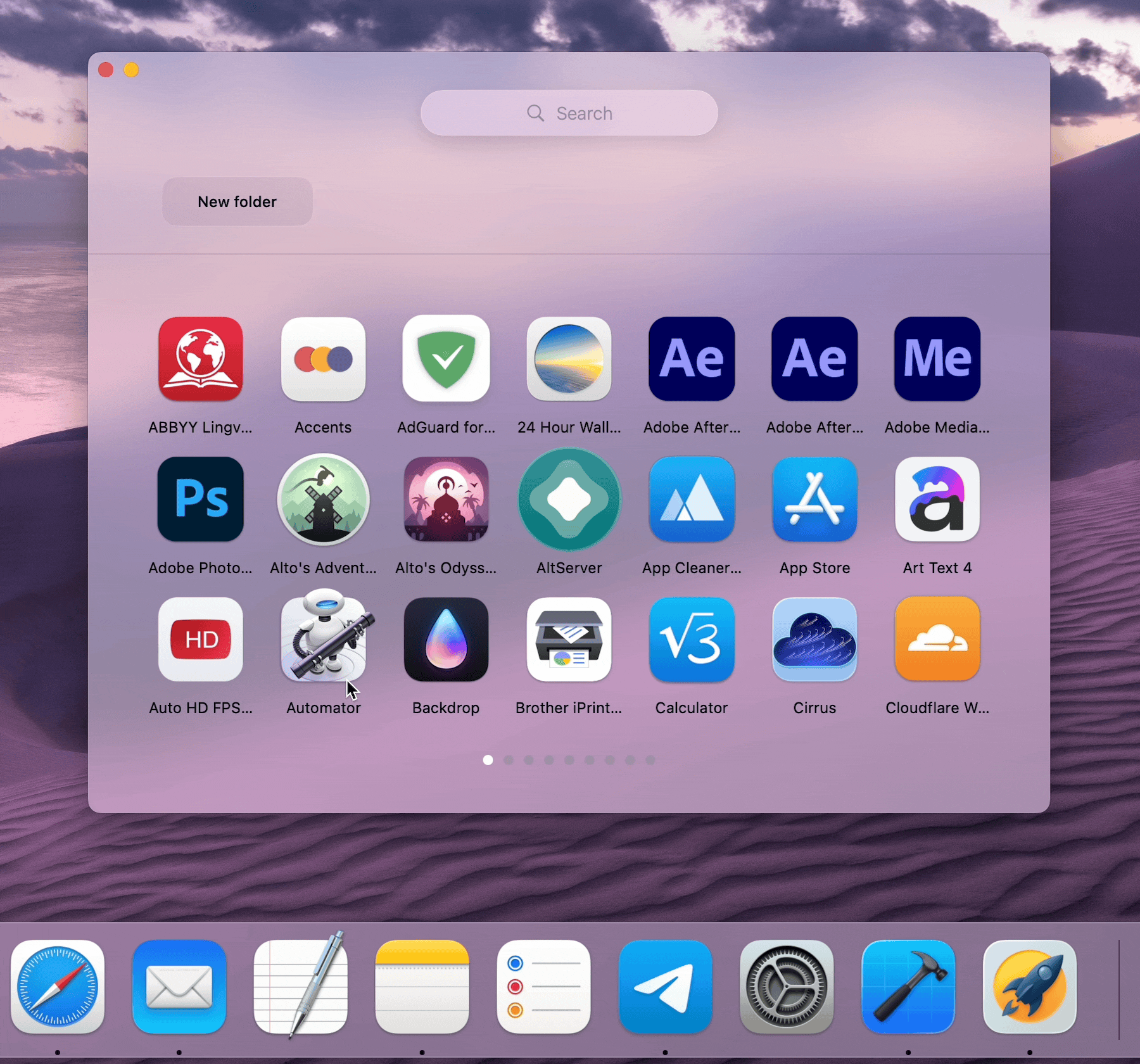
Task: Launch Adobe Photoshop
Action: click(x=201, y=499)
